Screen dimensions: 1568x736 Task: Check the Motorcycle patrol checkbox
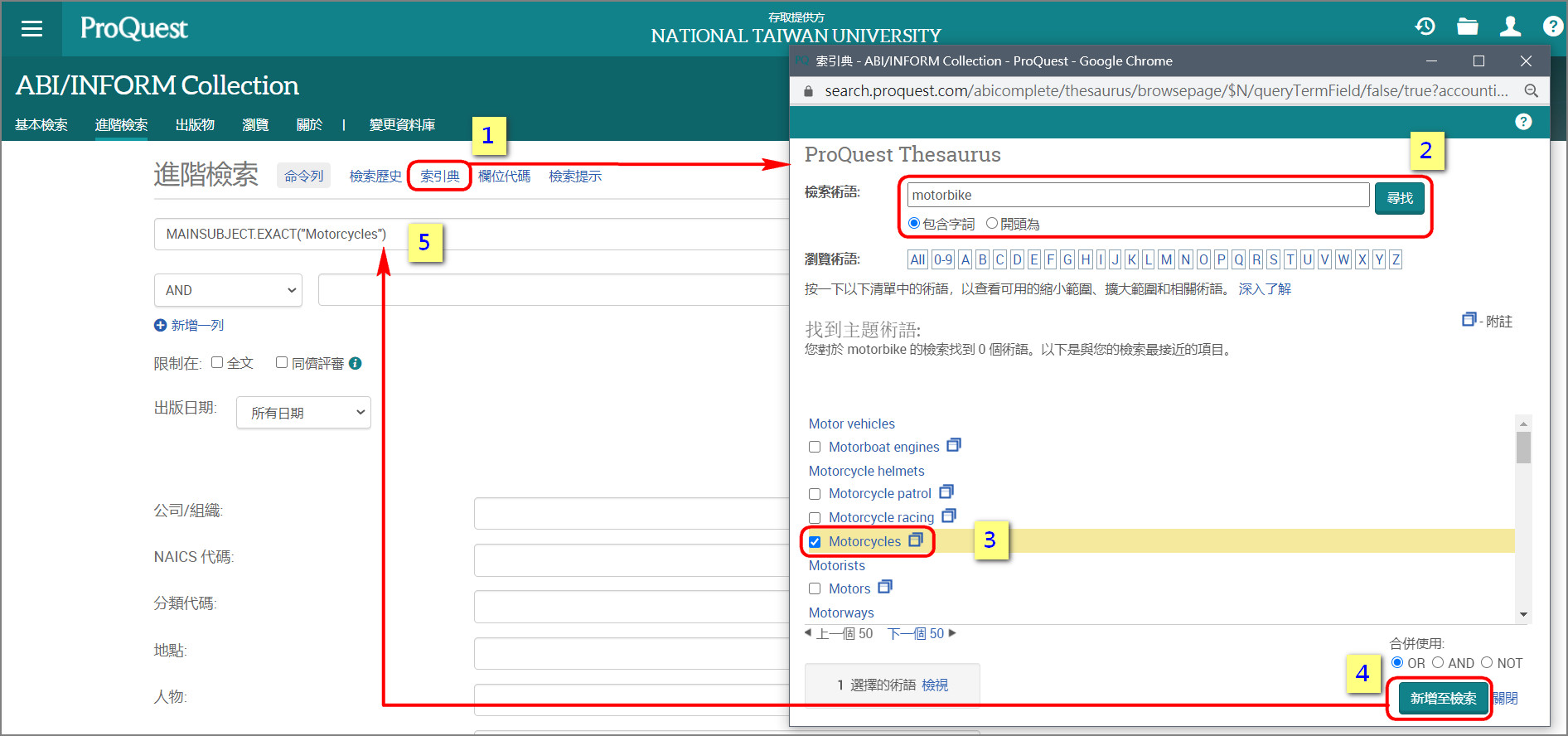tap(815, 494)
